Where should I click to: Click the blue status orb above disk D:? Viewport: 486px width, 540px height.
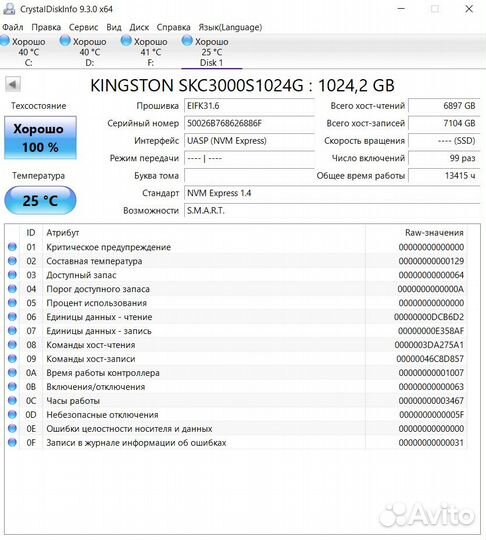[65, 41]
